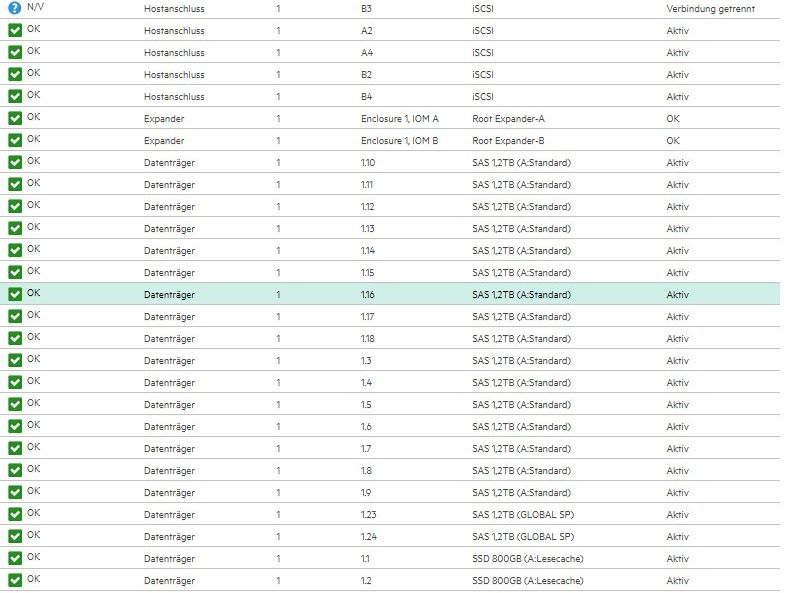Image resolution: width=791 pixels, height=593 pixels.
Task: Click the Hostanschluss B2 location cell
Action: pos(367,75)
